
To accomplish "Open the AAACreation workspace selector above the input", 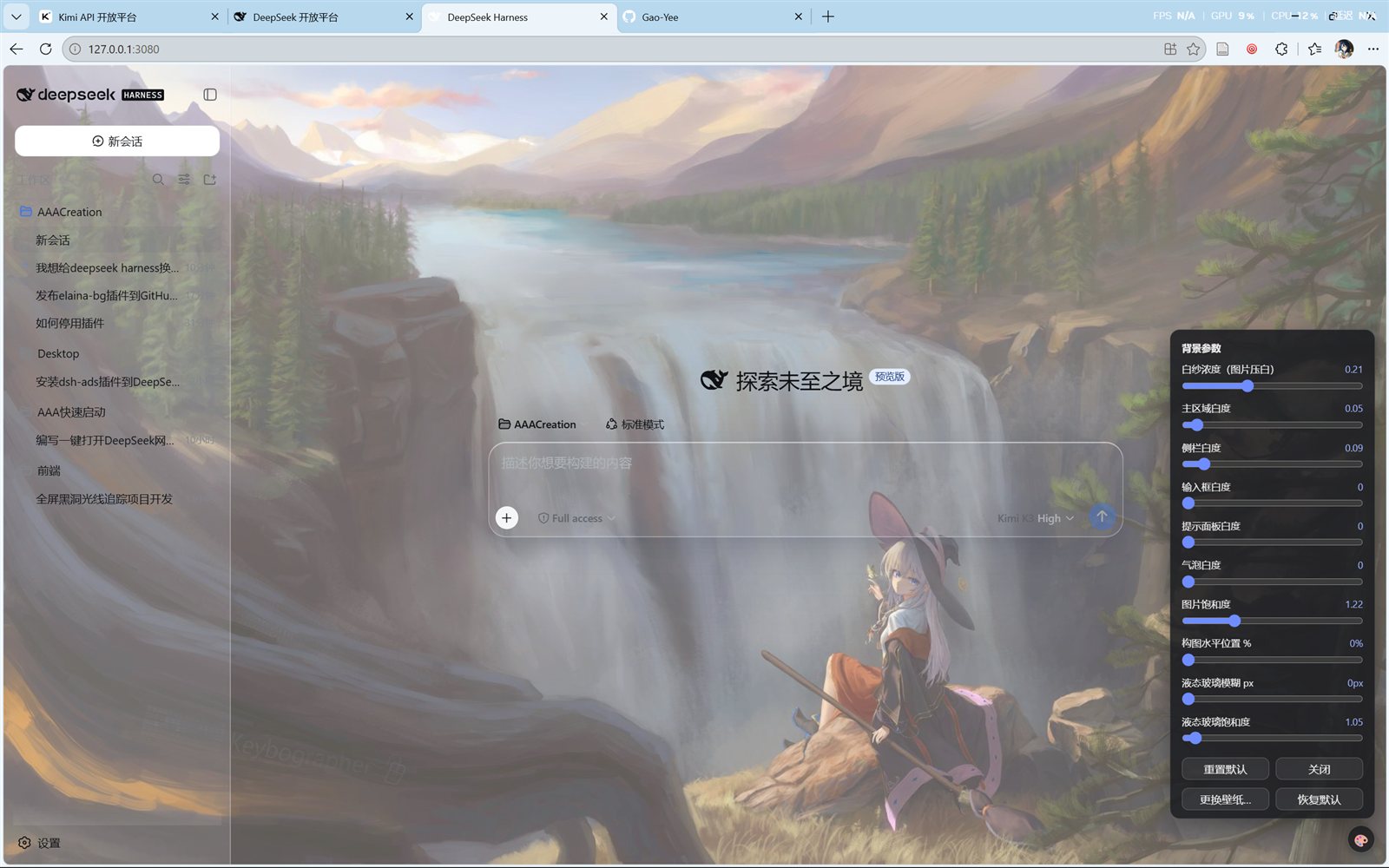I will [x=537, y=424].
